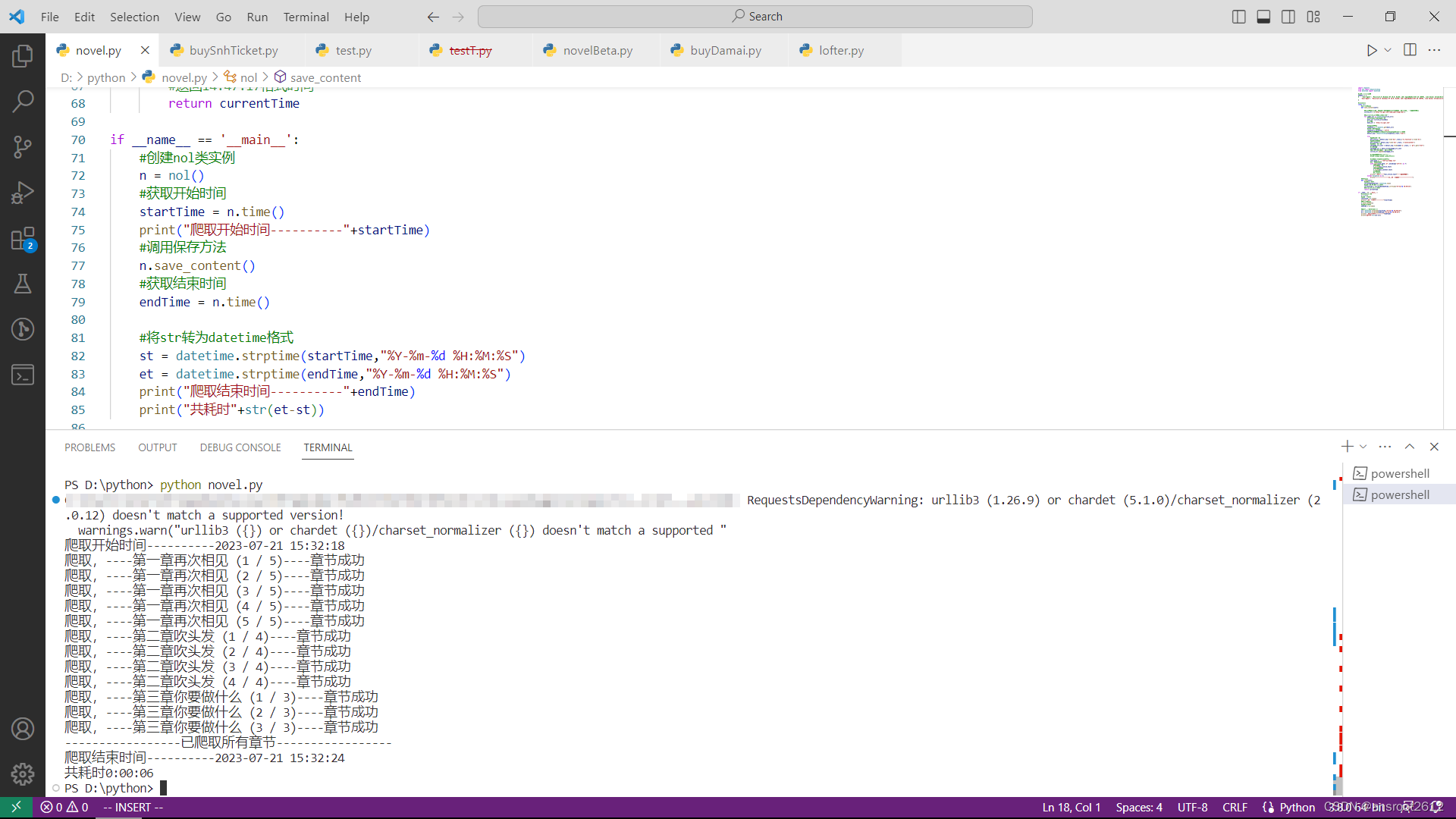1456x819 pixels.
Task: Open the Manage gear menu
Action: click(23, 773)
